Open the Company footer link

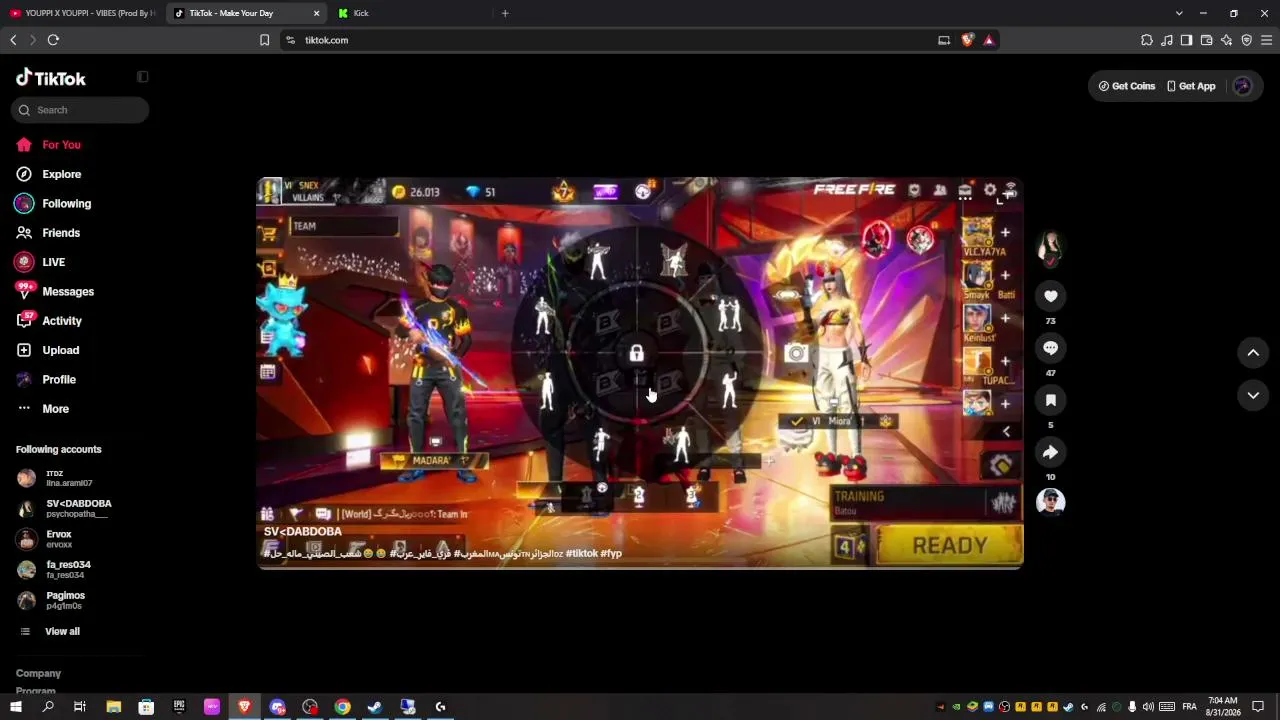pos(38,674)
